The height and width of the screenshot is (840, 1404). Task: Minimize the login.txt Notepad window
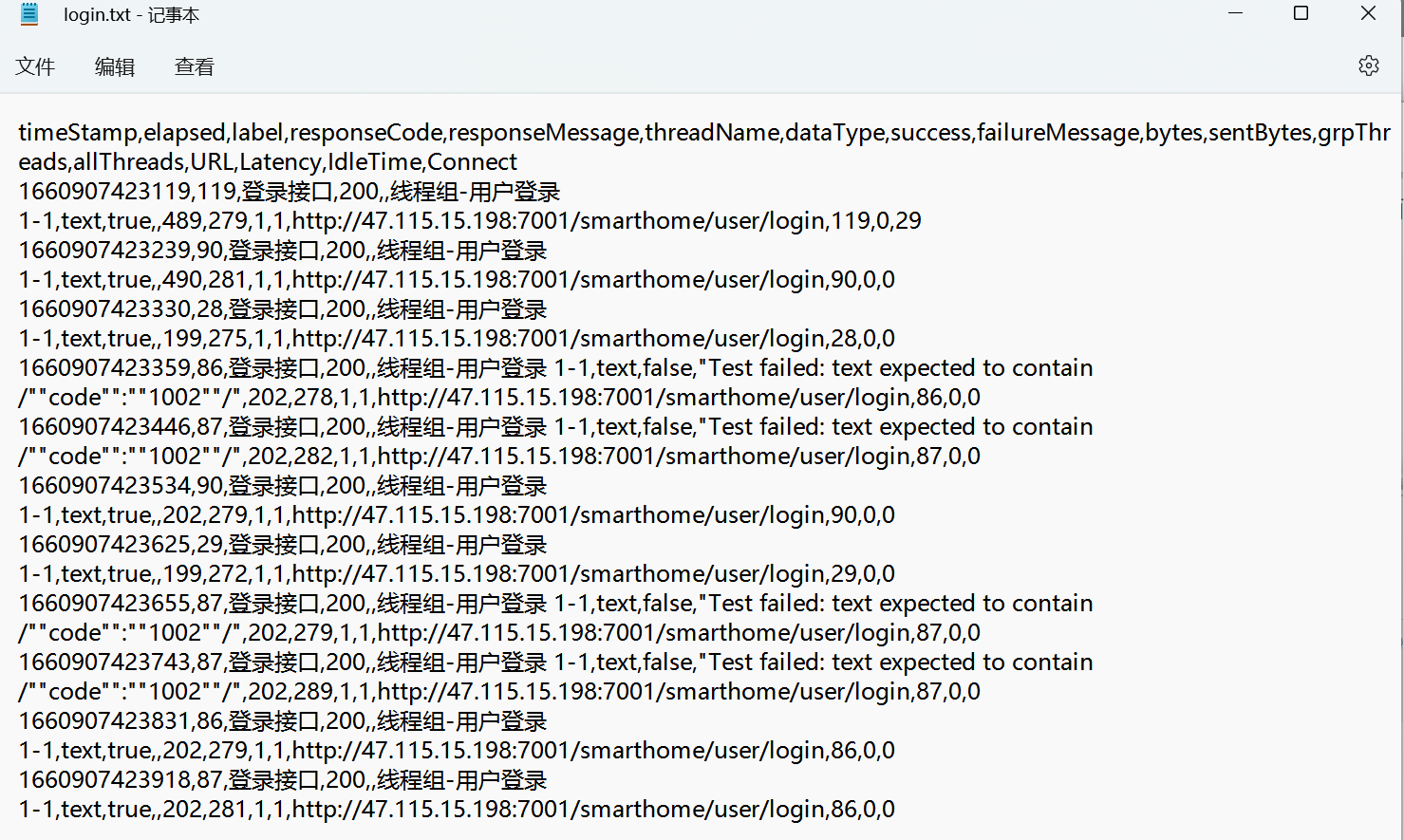point(1235,13)
